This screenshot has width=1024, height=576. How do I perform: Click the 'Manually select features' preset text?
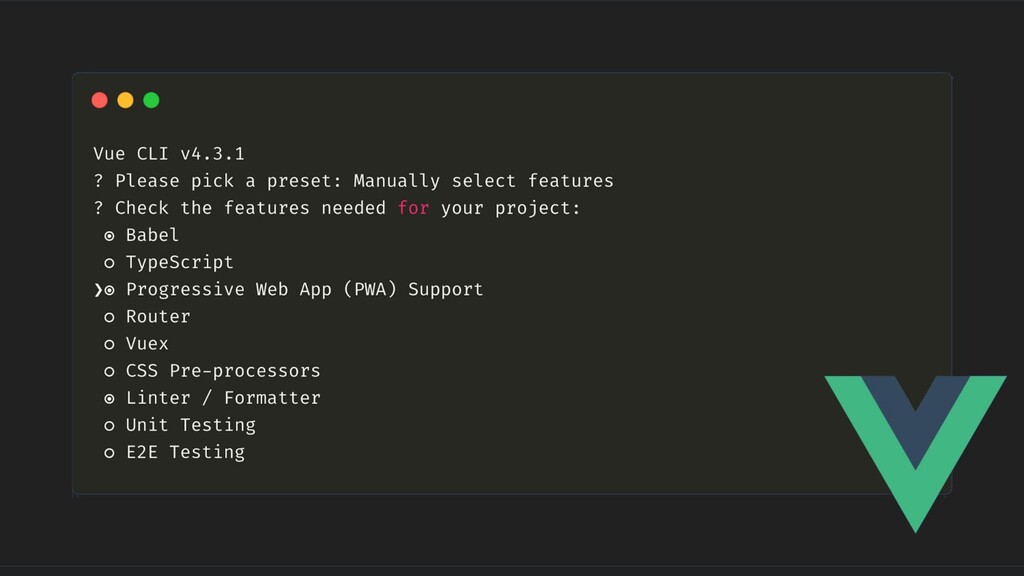(483, 181)
